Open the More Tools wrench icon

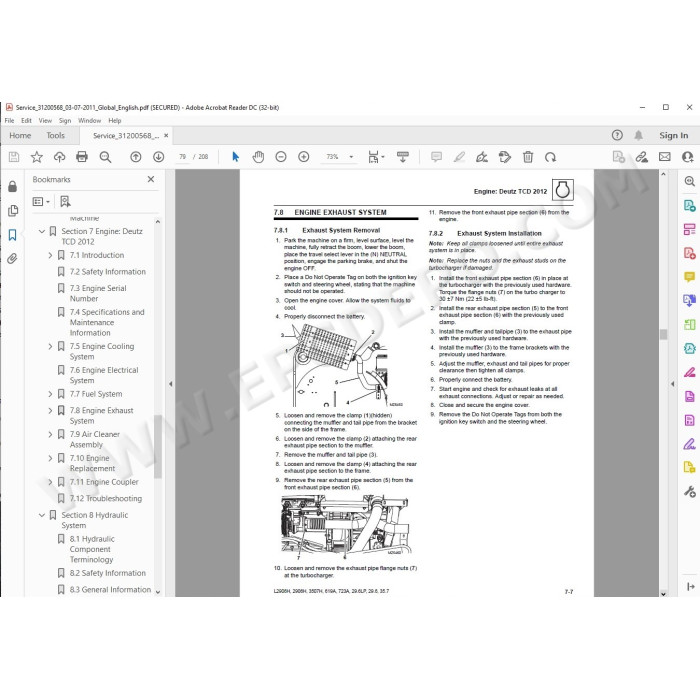[689, 492]
